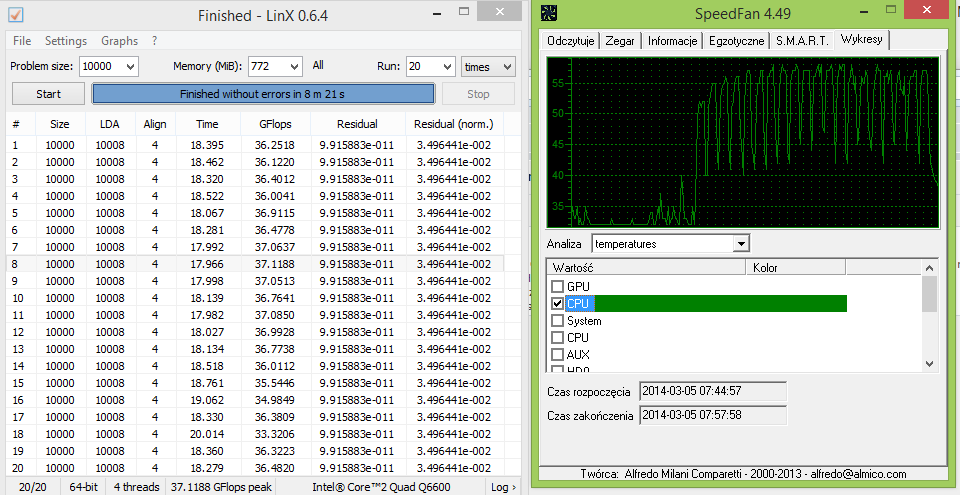Open the Graphs menu in LinX
This screenshot has height=495, width=960.
(x=119, y=41)
